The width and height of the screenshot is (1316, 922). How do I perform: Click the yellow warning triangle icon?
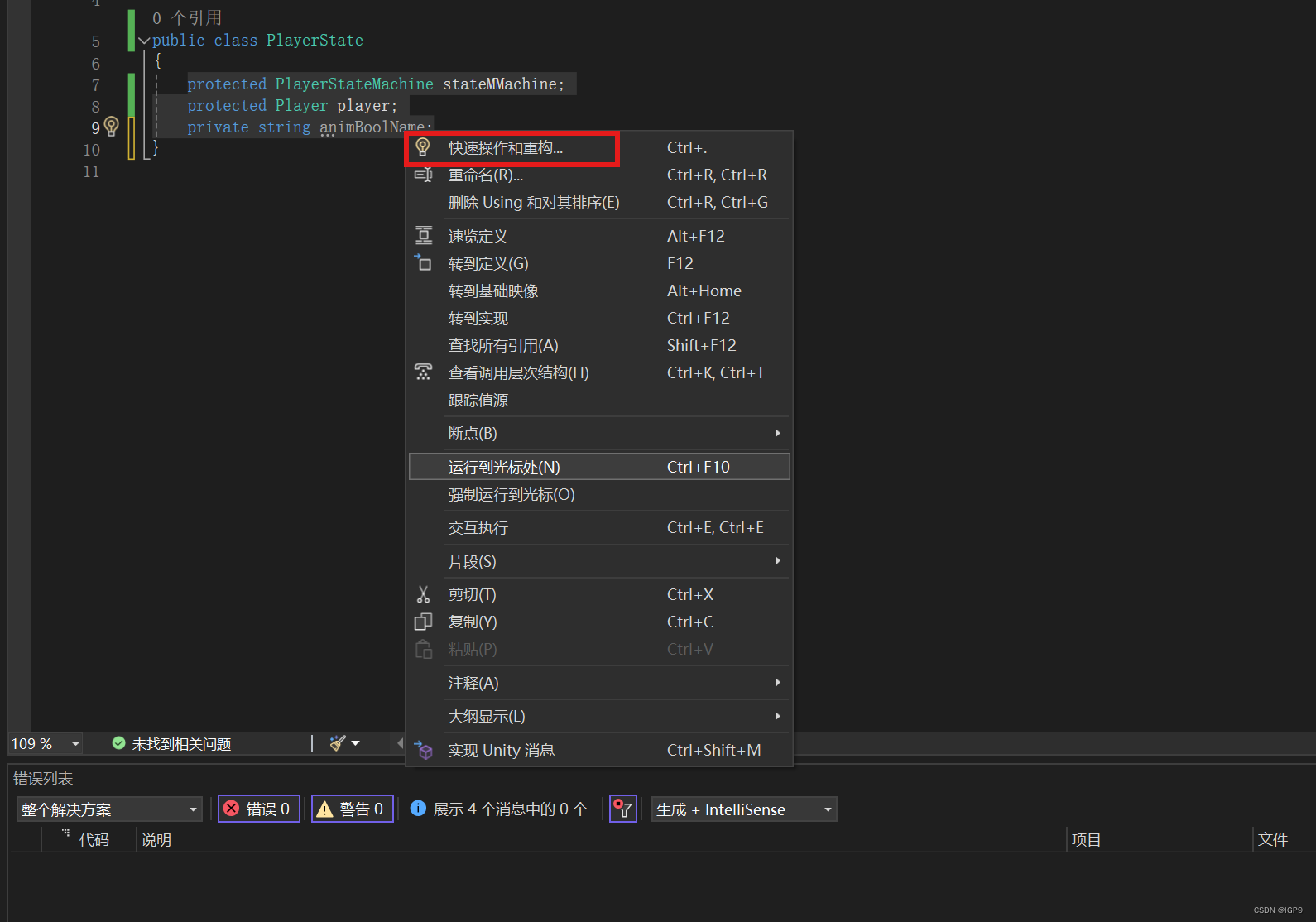[324, 809]
